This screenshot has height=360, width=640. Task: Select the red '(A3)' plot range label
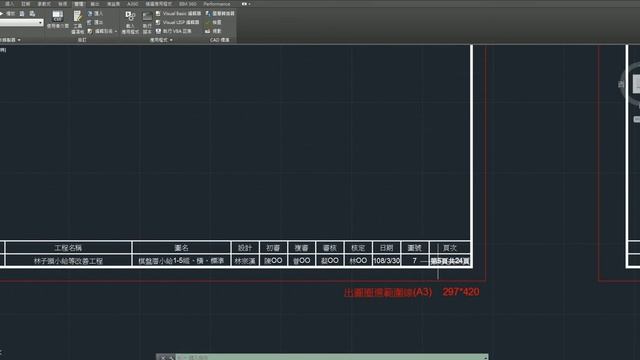(422, 292)
